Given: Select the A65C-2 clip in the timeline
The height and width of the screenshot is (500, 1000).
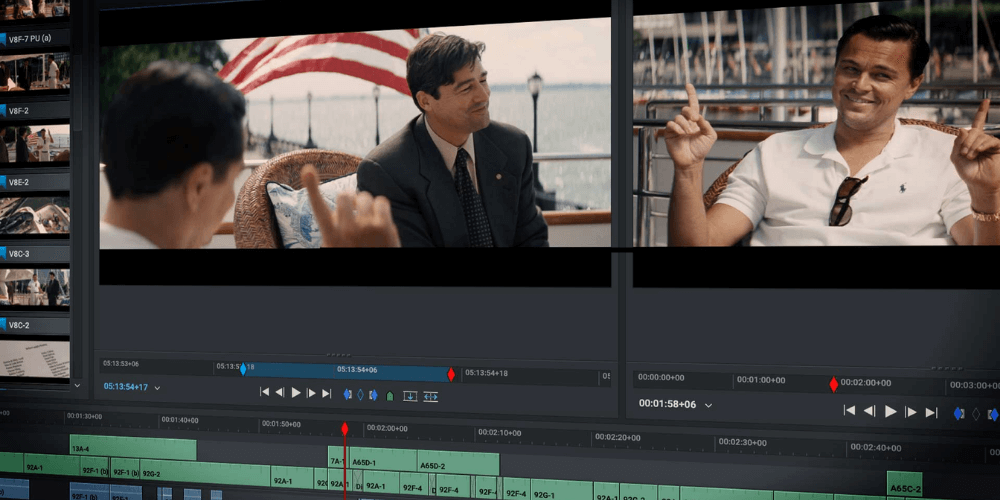Looking at the screenshot, I should [x=904, y=485].
